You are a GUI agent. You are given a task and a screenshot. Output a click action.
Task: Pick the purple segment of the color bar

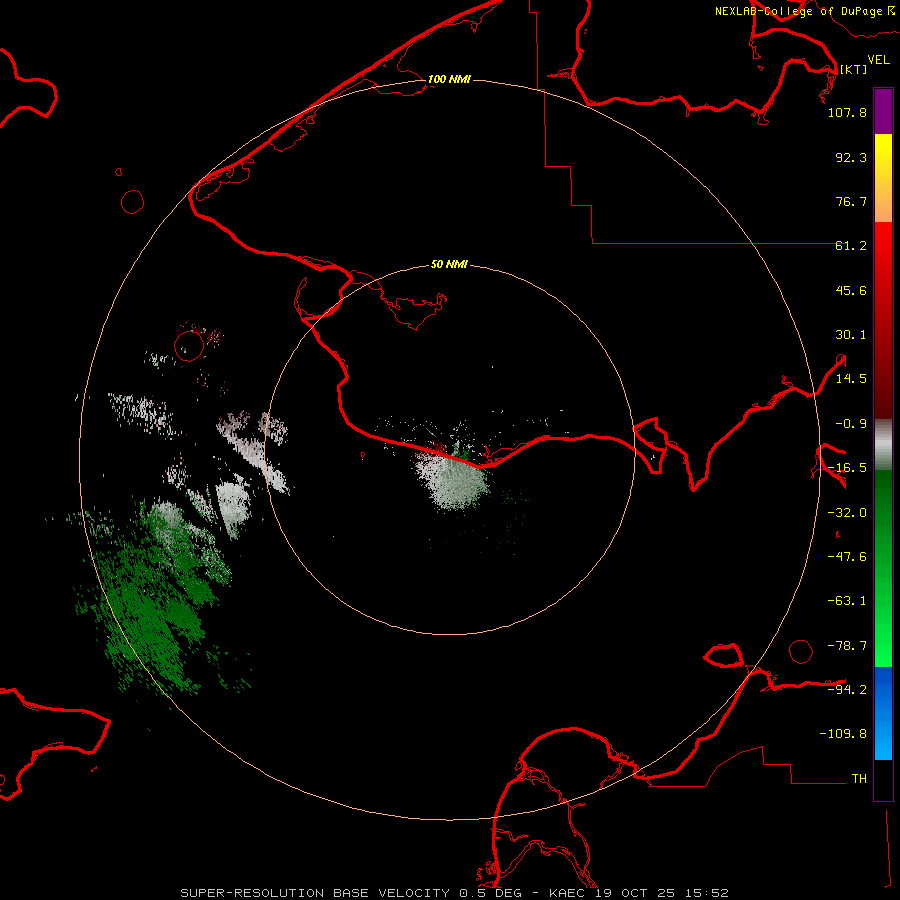(883, 111)
